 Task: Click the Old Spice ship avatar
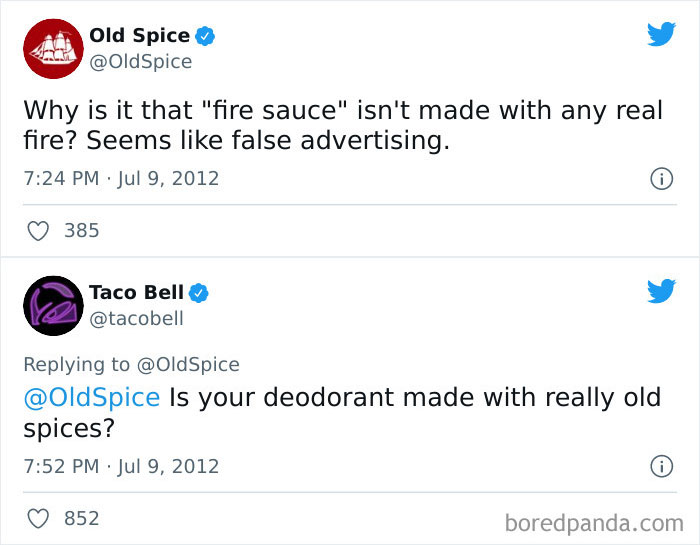coord(53,48)
